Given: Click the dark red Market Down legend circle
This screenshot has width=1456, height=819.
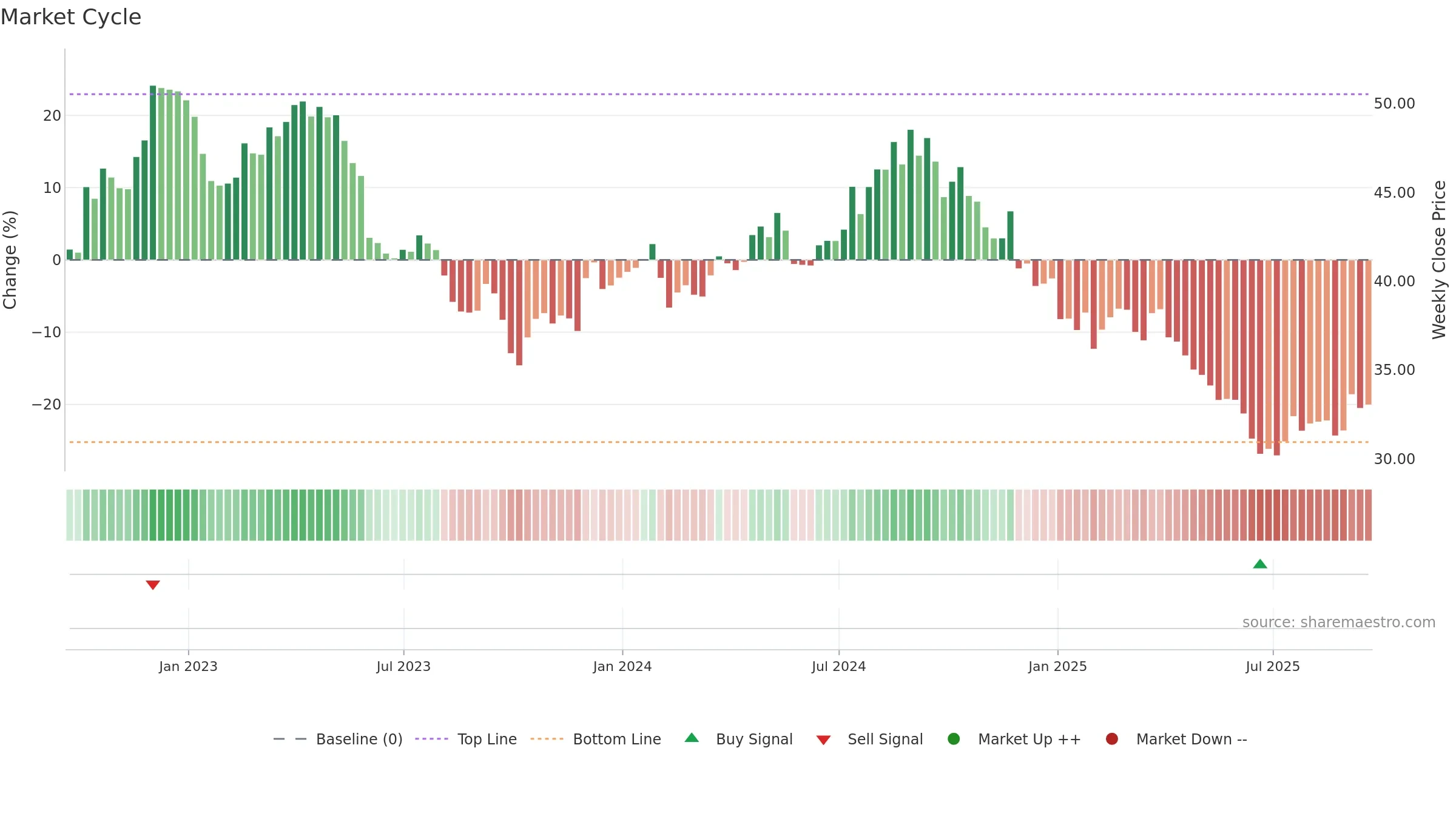Looking at the screenshot, I should pos(1112,739).
